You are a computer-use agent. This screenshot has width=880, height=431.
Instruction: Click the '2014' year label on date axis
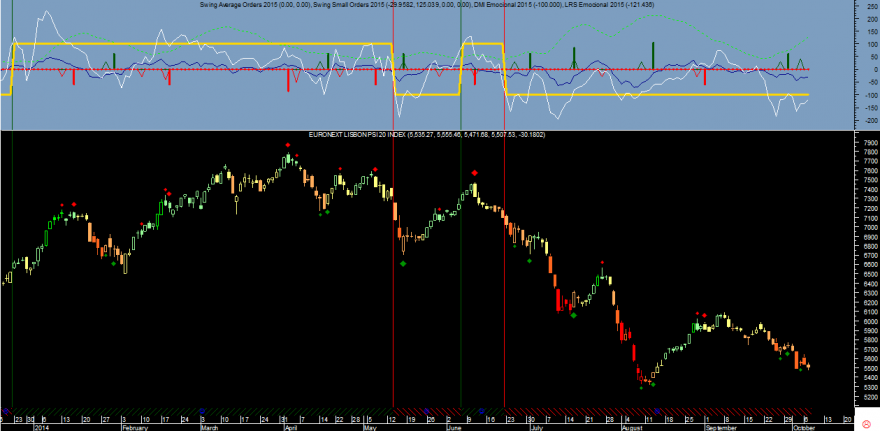(x=41, y=428)
